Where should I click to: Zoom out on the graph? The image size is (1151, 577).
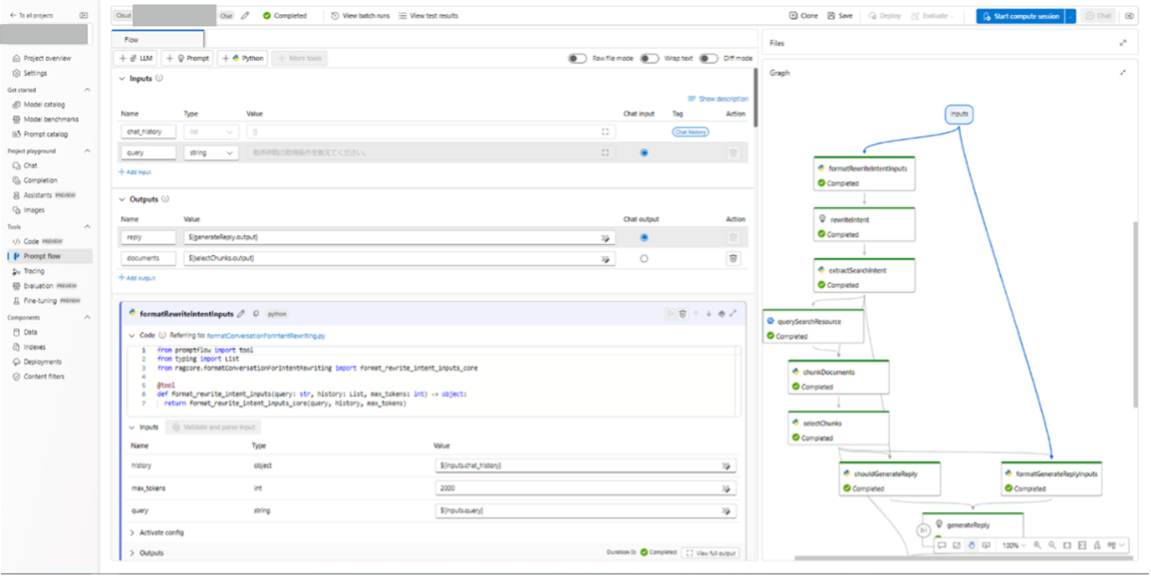[1052, 545]
